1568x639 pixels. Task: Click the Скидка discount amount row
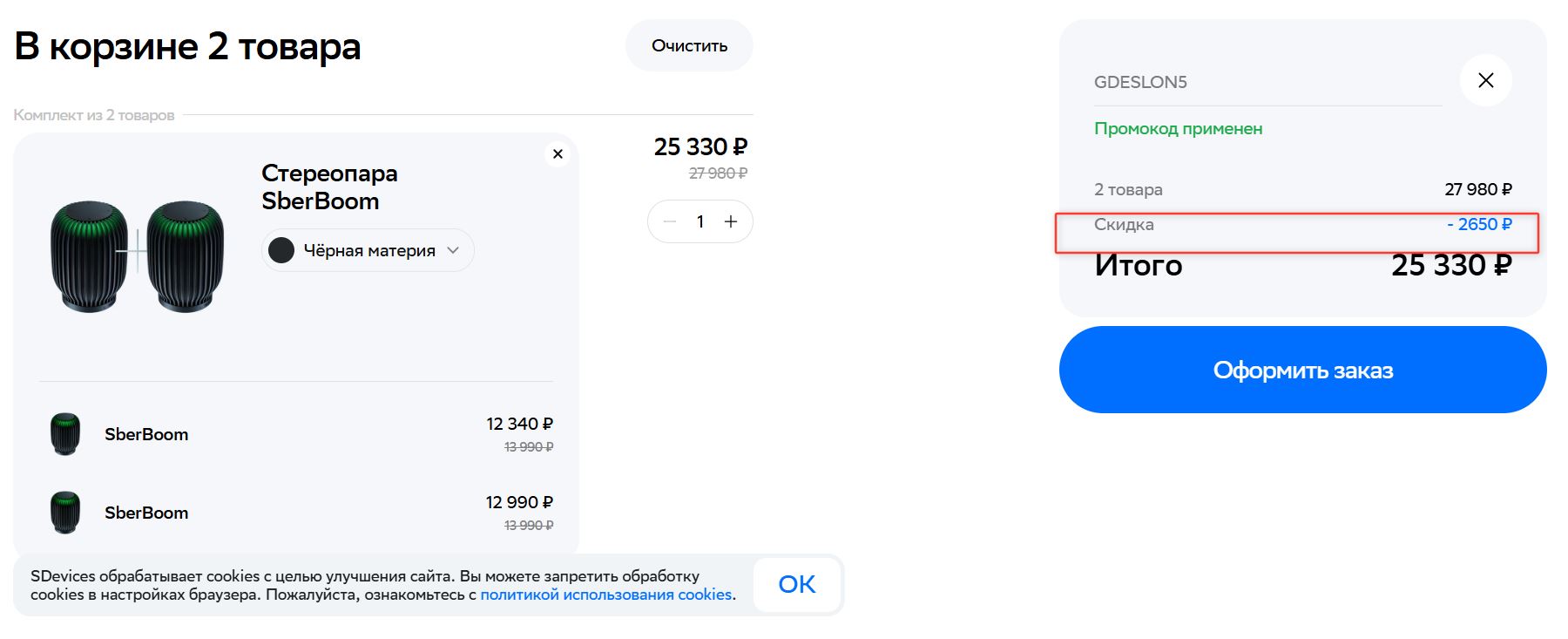point(1297,225)
